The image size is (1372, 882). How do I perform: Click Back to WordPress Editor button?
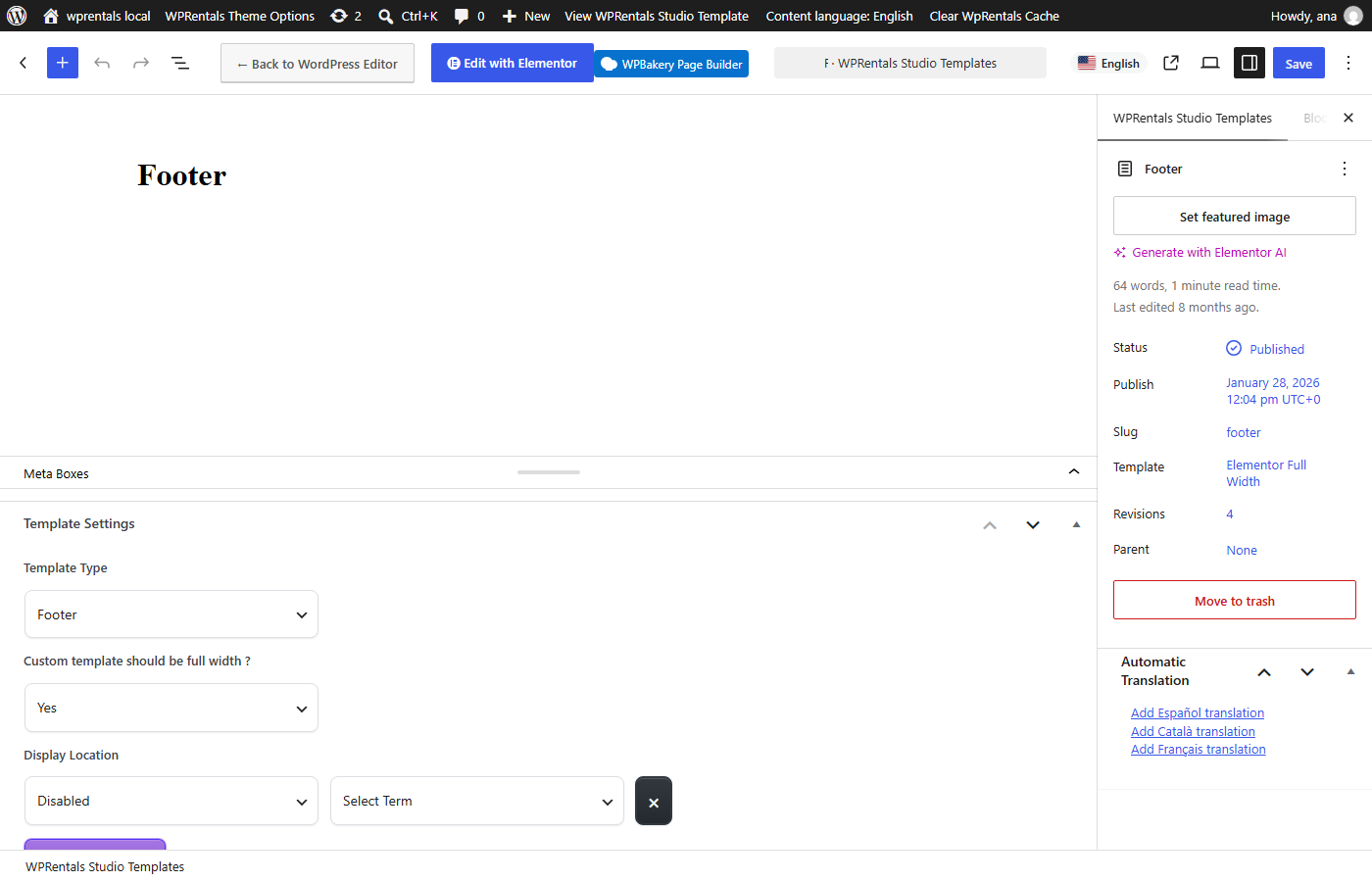[x=318, y=64]
